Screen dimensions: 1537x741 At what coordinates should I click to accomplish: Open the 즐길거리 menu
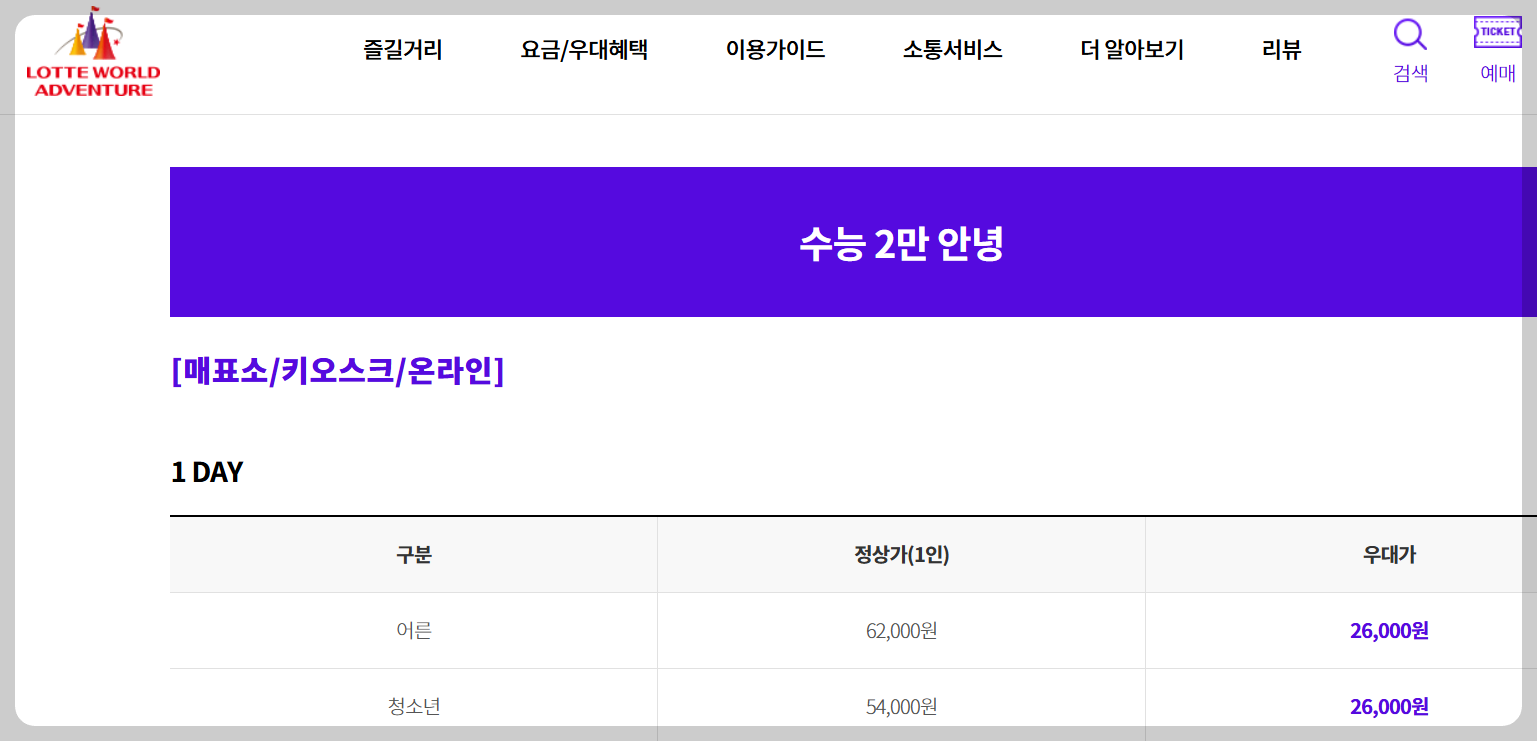(401, 50)
